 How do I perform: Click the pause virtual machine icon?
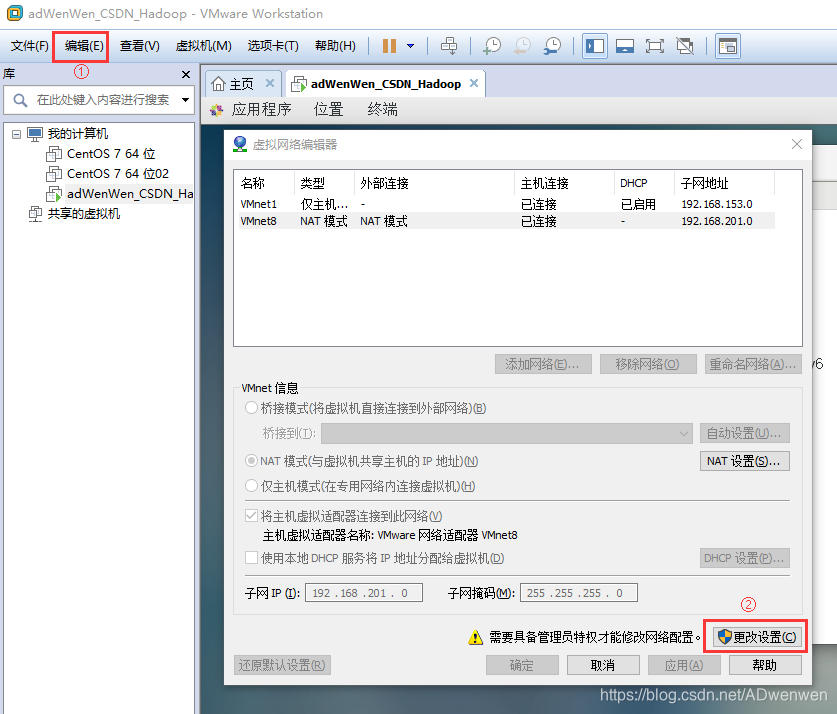[389, 46]
